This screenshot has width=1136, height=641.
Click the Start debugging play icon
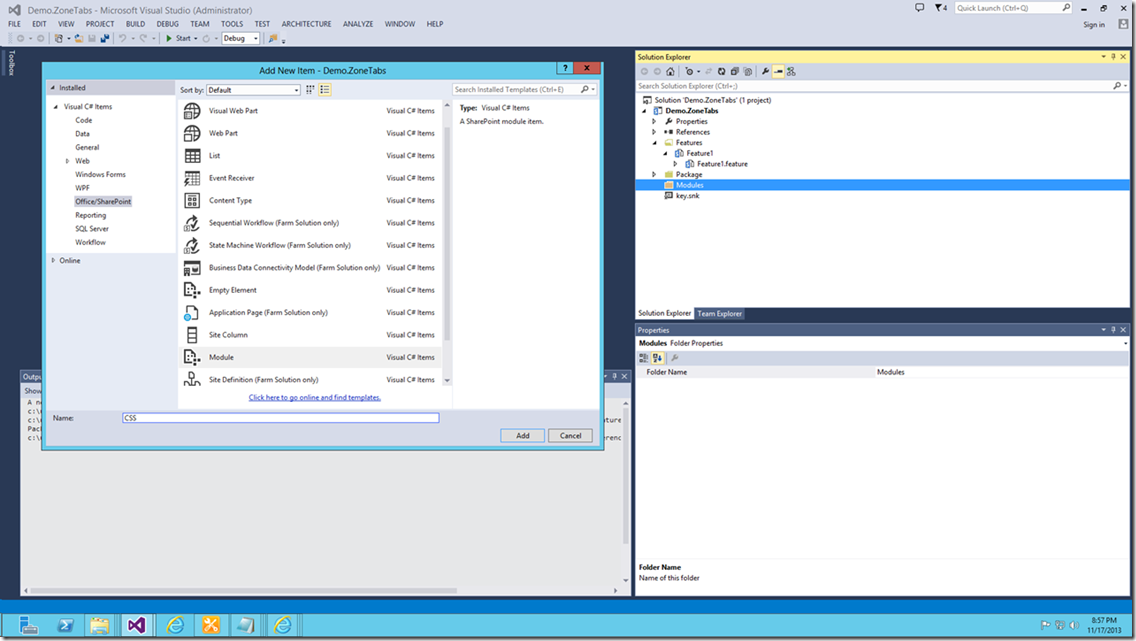169,38
